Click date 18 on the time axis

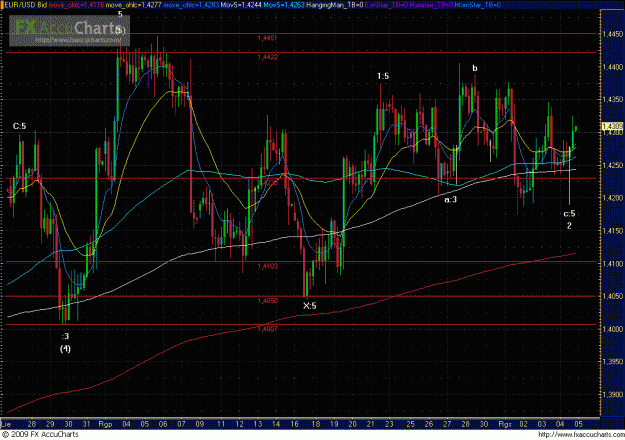(315, 424)
